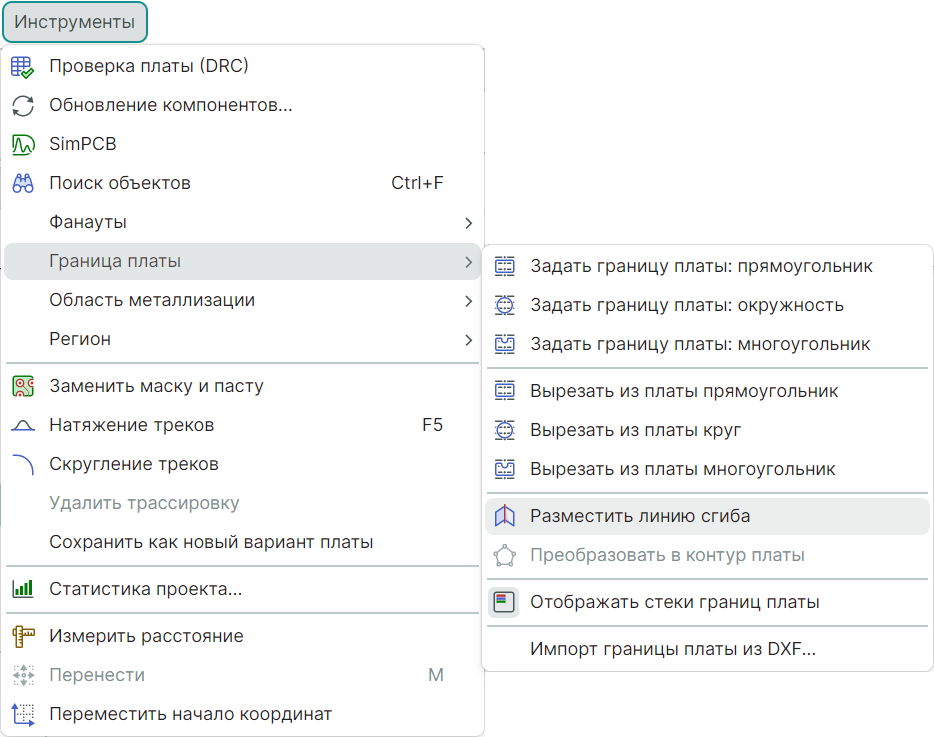
Task: Choose Импорт границы платы из DXF
Action: pos(672,650)
